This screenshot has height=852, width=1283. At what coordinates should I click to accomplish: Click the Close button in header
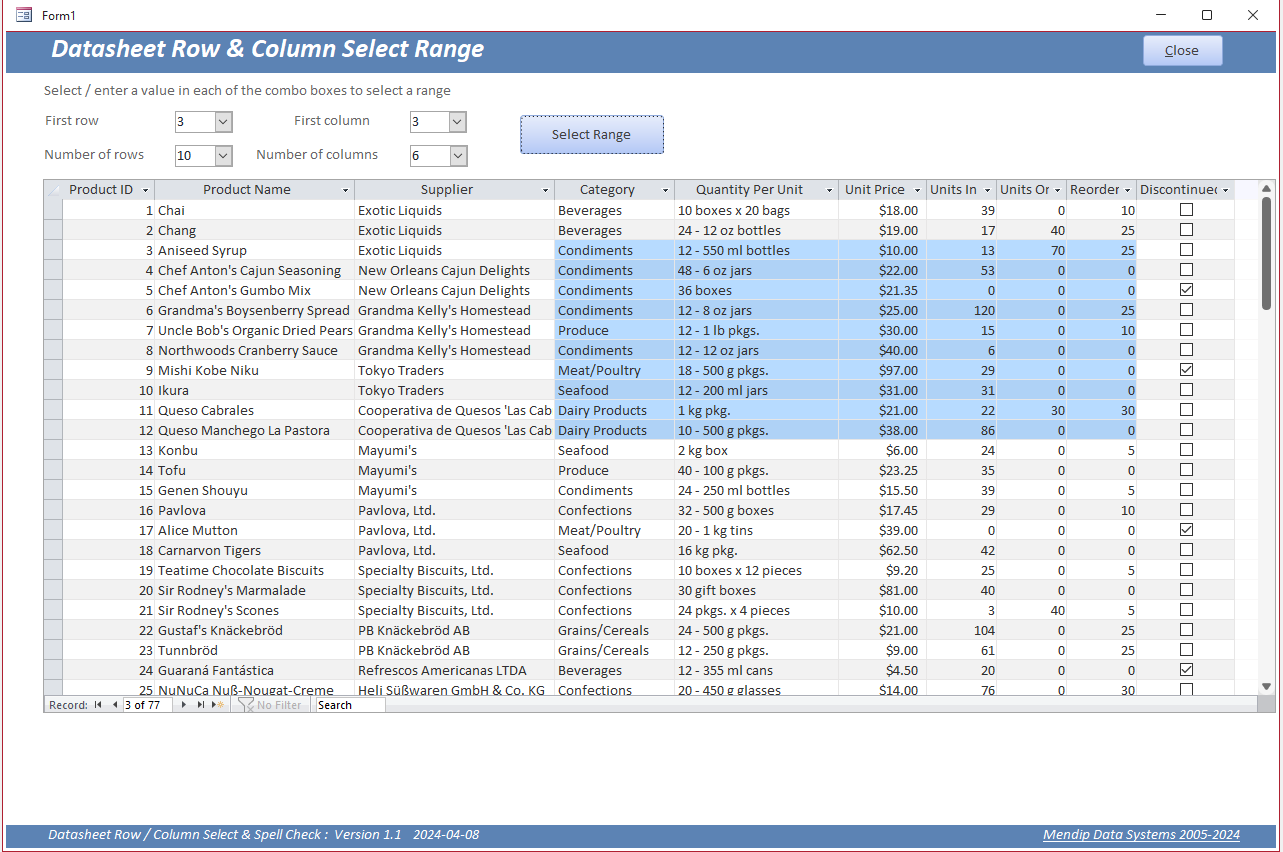[x=1182, y=51]
